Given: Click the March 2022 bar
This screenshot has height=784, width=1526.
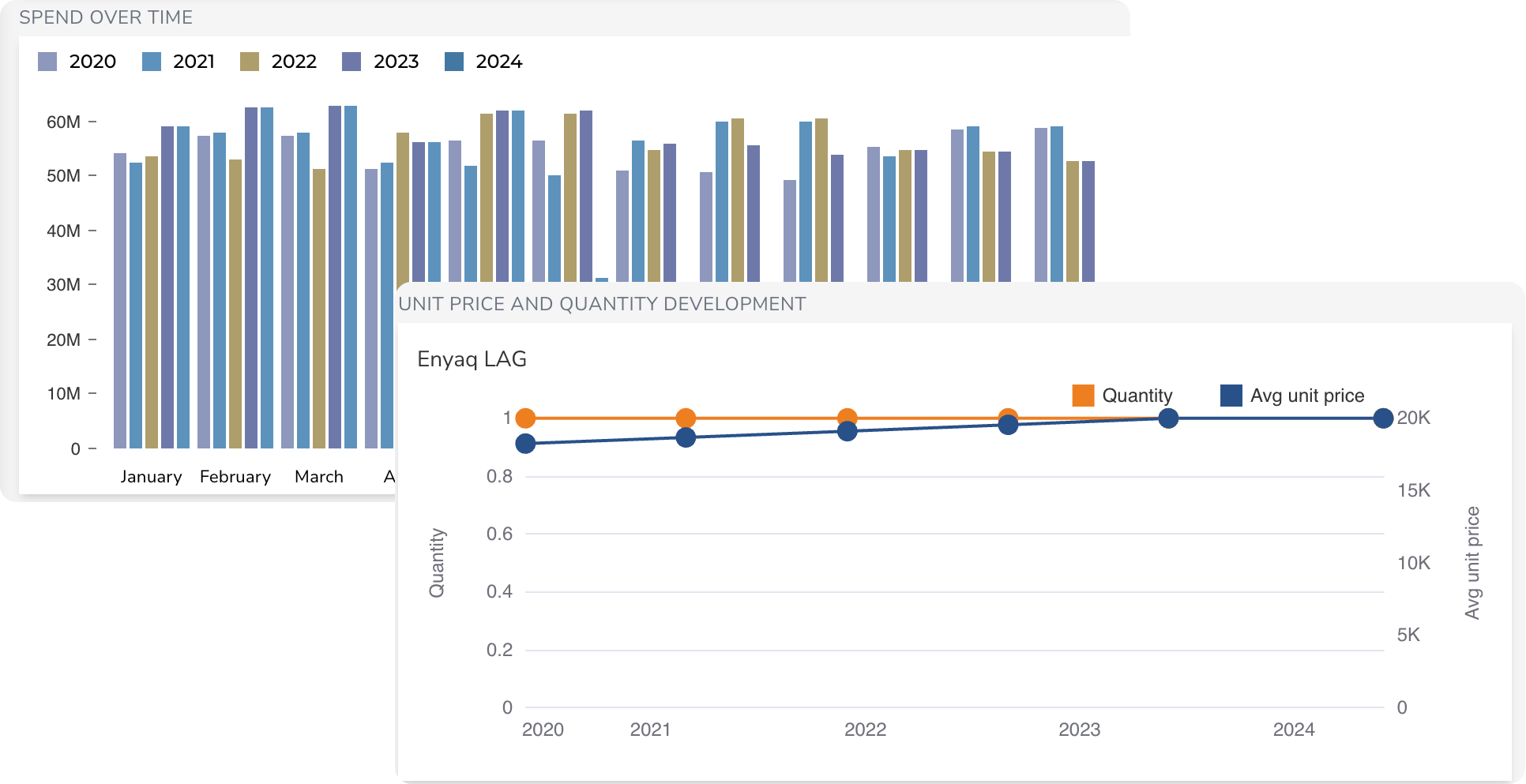Looking at the screenshot, I should coord(319,309).
